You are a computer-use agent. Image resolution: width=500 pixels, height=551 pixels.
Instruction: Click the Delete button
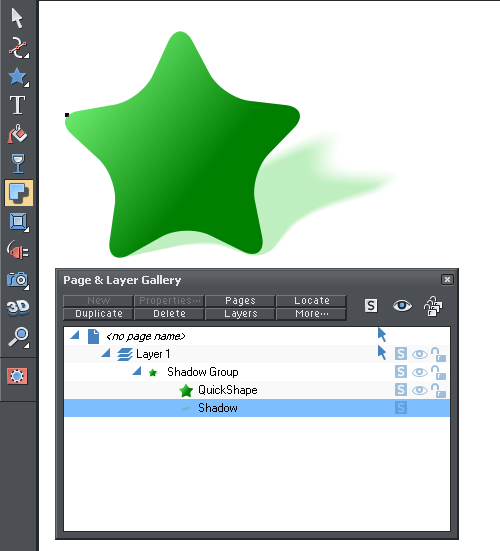point(169,314)
